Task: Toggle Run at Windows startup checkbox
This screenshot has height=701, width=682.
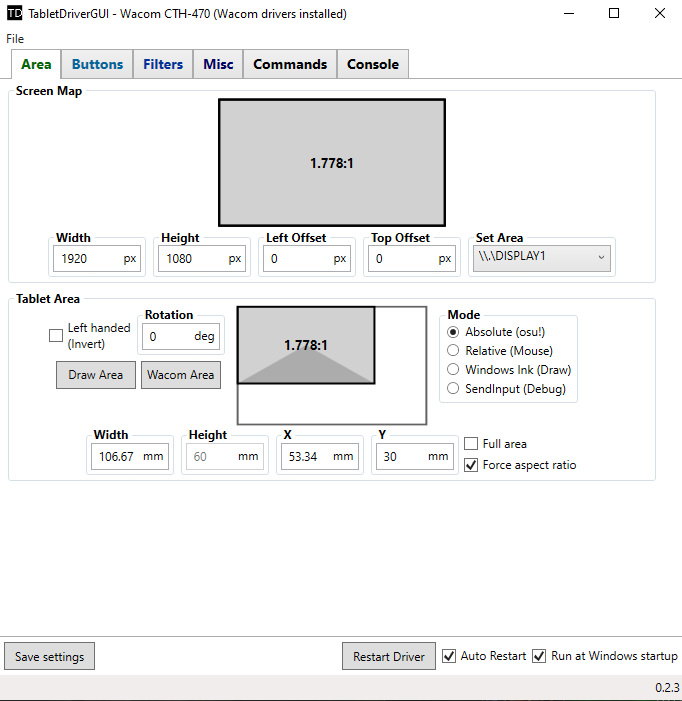Action: tap(539, 656)
